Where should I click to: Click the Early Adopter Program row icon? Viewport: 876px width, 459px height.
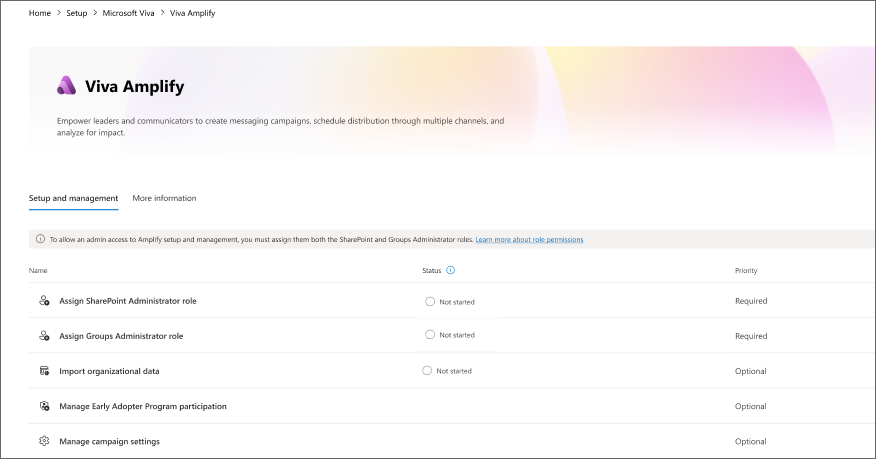click(44, 406)
